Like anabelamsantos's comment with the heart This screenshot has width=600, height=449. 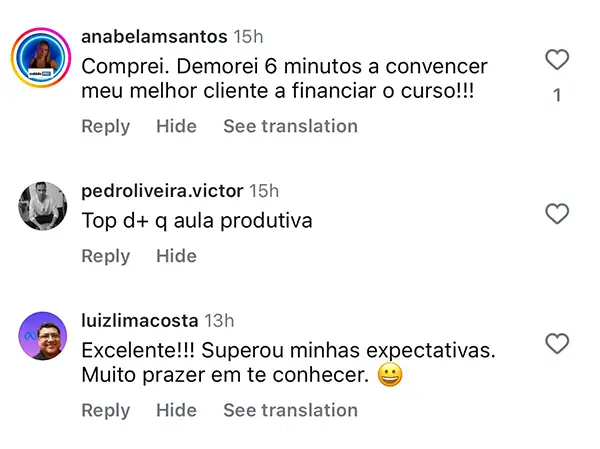click(x=557, y=61)
